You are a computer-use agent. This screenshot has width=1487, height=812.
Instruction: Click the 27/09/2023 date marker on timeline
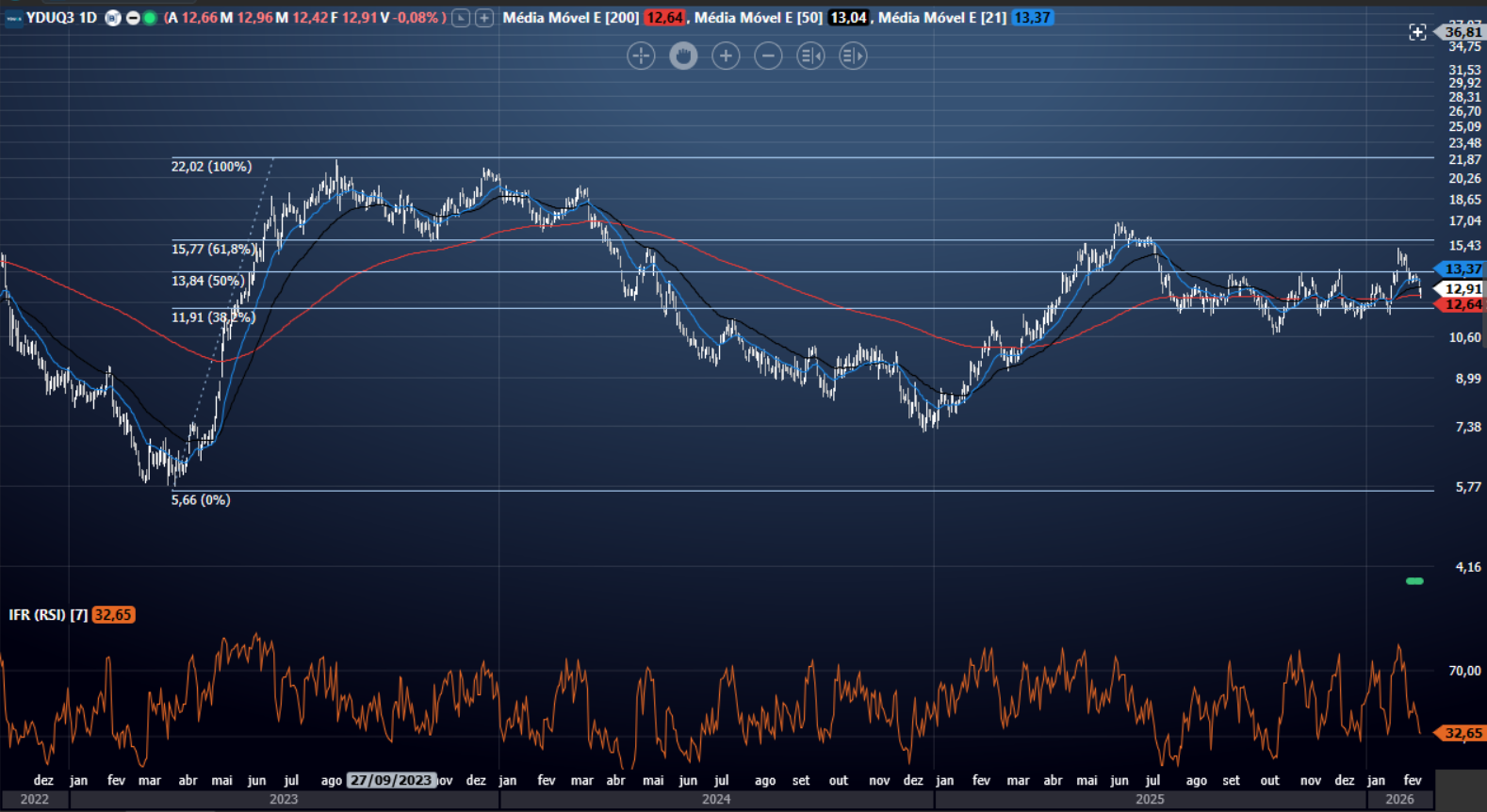point(391,780)
